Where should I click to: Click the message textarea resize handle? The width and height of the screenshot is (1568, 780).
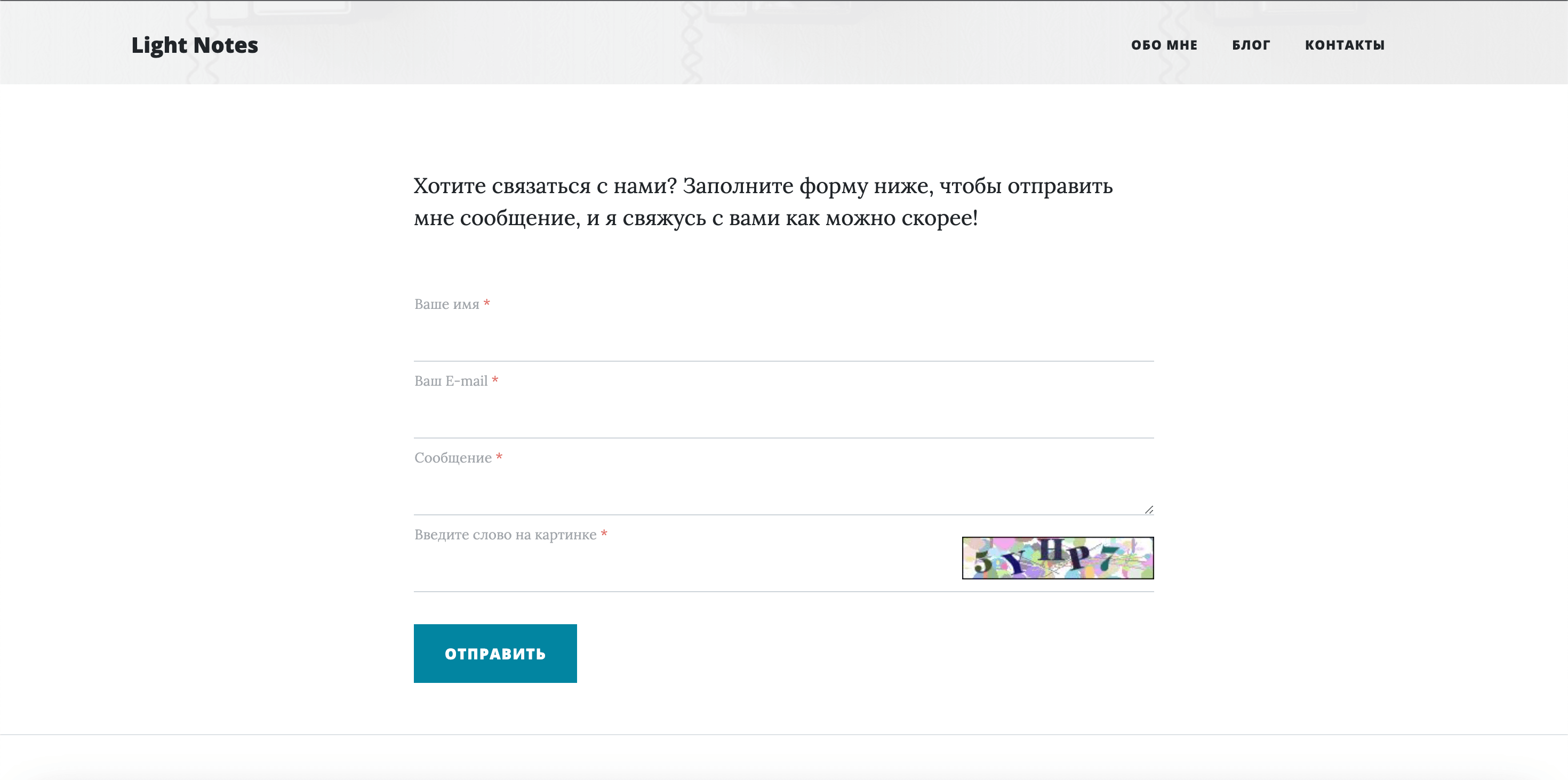1149,510
